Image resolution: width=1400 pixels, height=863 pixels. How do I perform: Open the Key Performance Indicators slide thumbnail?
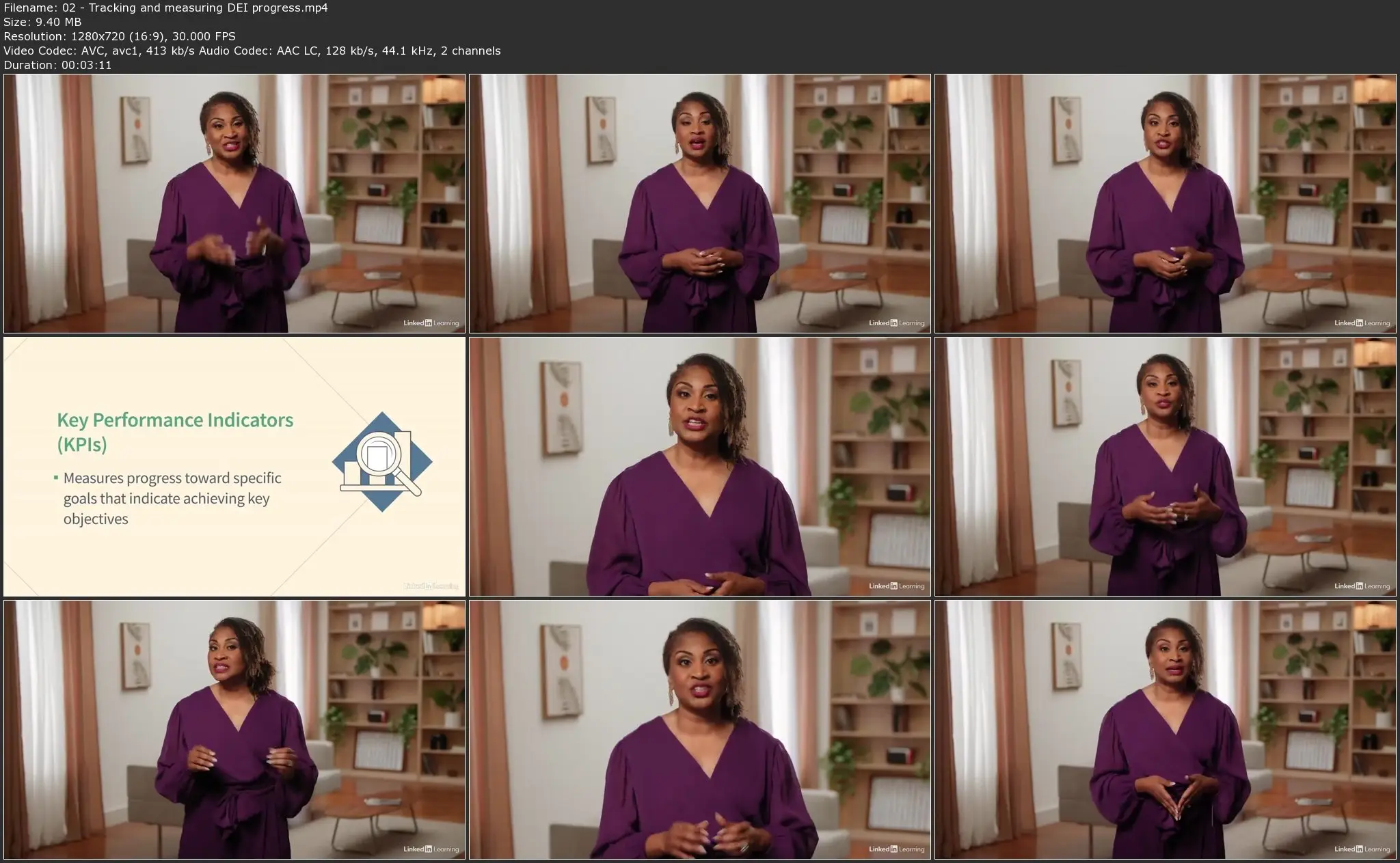coord(234,467)
